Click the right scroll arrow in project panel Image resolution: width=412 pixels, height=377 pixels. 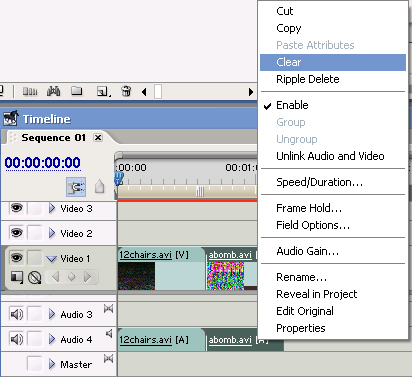(251, 92)
